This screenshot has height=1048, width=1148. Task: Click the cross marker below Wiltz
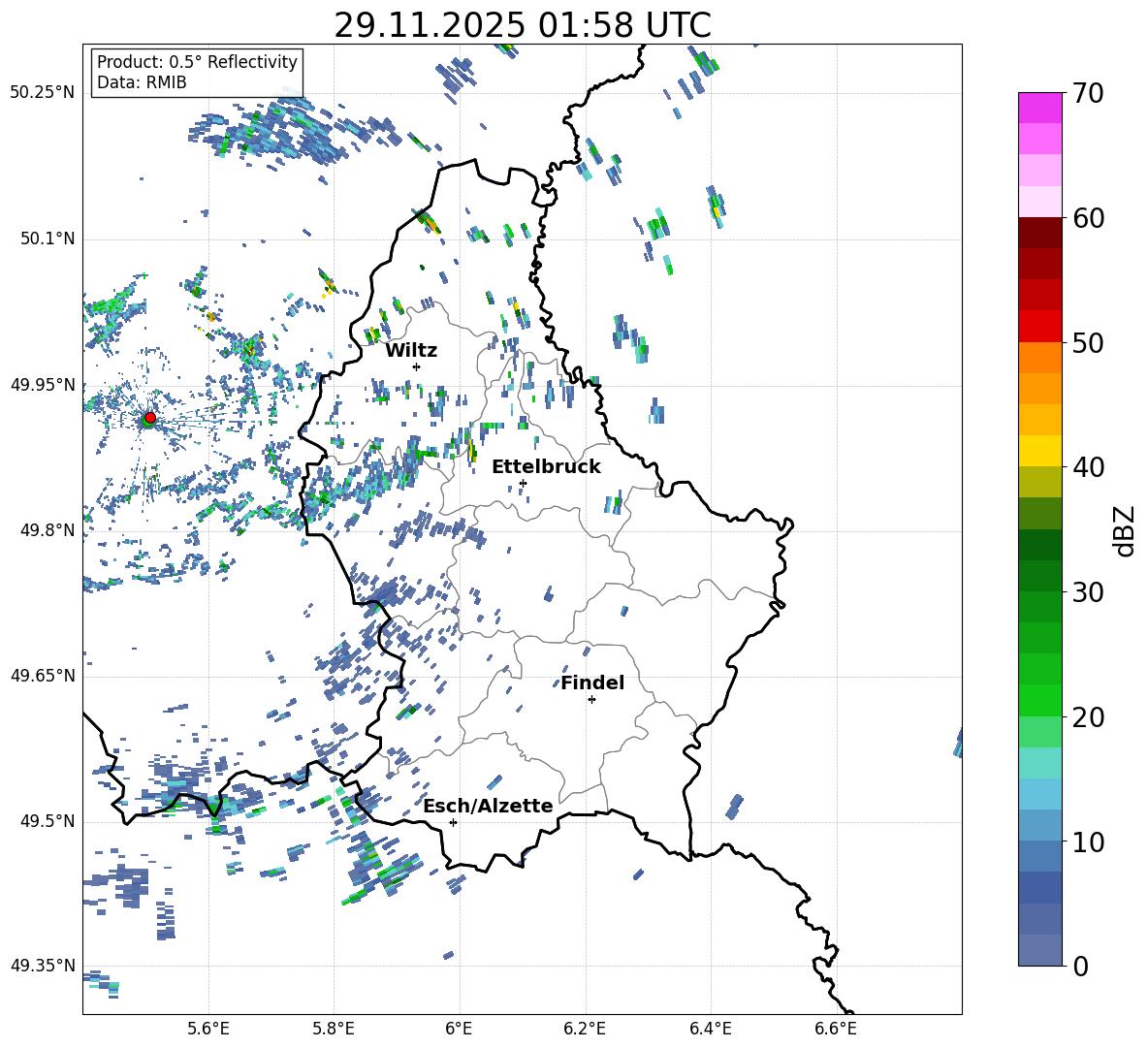416,366
